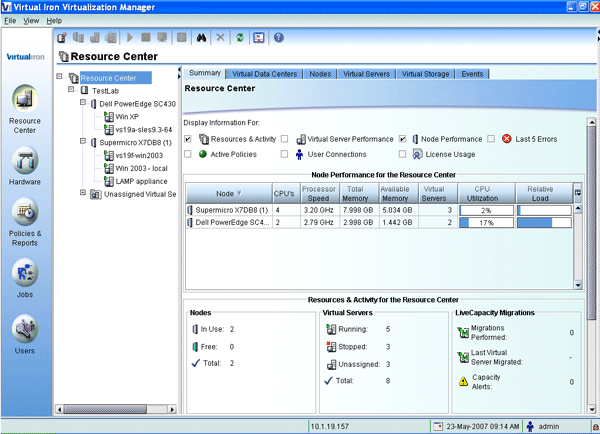Select vs19f-win2003 in the tree
Viewport: 600px width, 434px height.
(139, 155)
